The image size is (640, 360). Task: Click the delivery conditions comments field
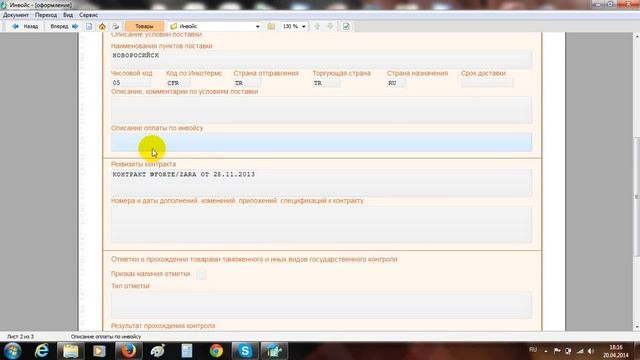(321, 110)
